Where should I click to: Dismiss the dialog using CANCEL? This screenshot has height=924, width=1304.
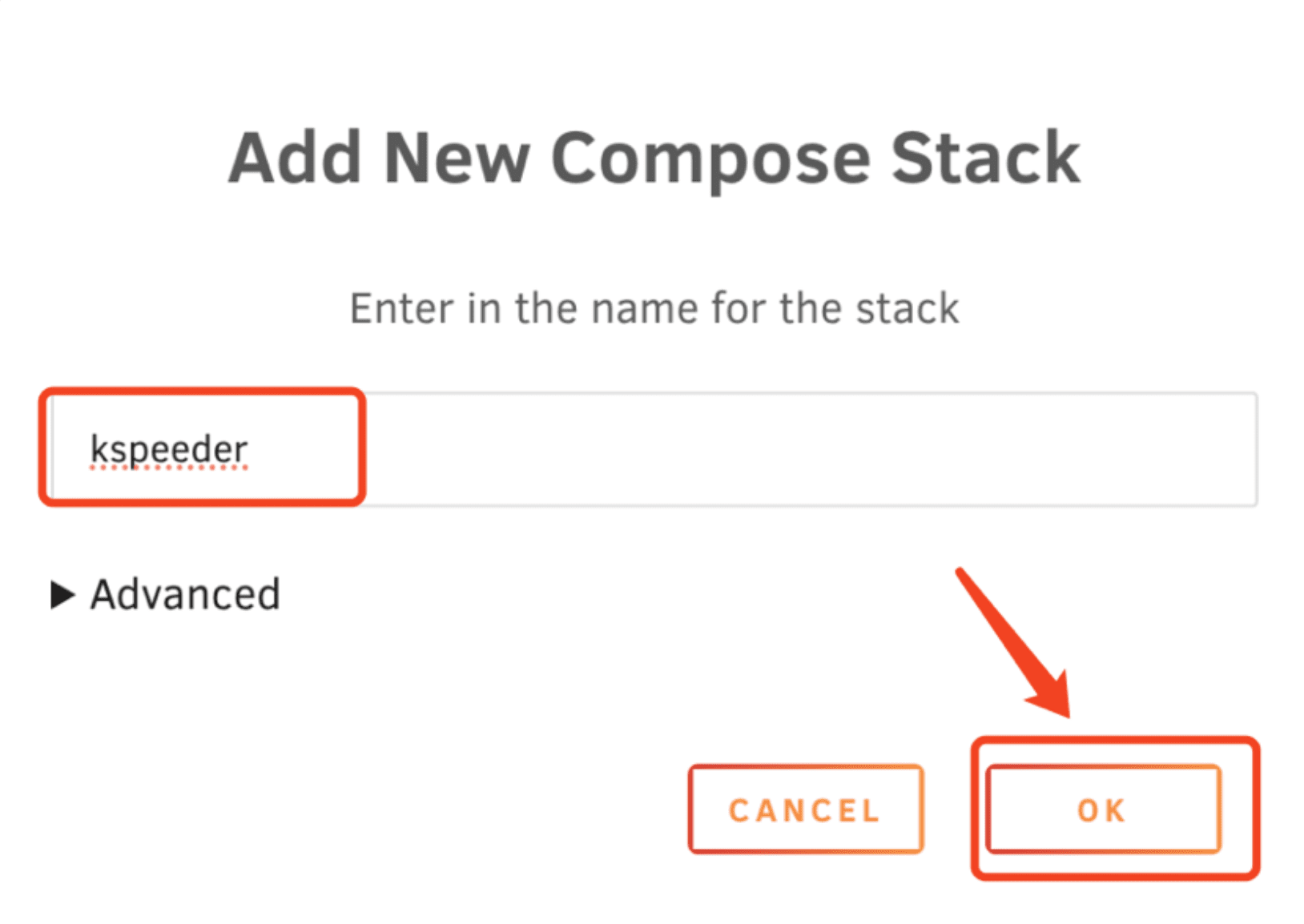tap(805, 810)
